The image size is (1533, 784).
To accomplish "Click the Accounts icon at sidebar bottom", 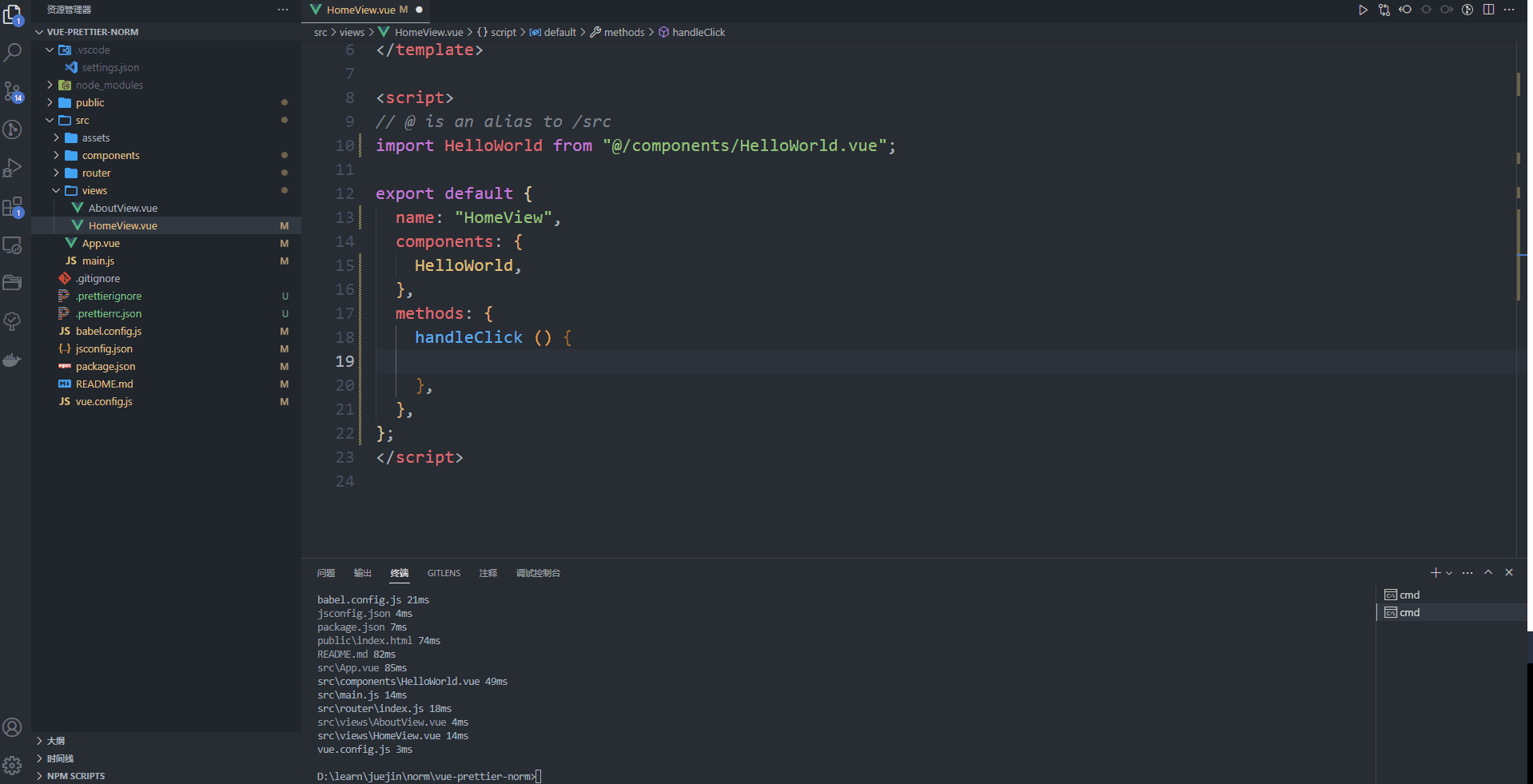I will (x=13, y=727).
